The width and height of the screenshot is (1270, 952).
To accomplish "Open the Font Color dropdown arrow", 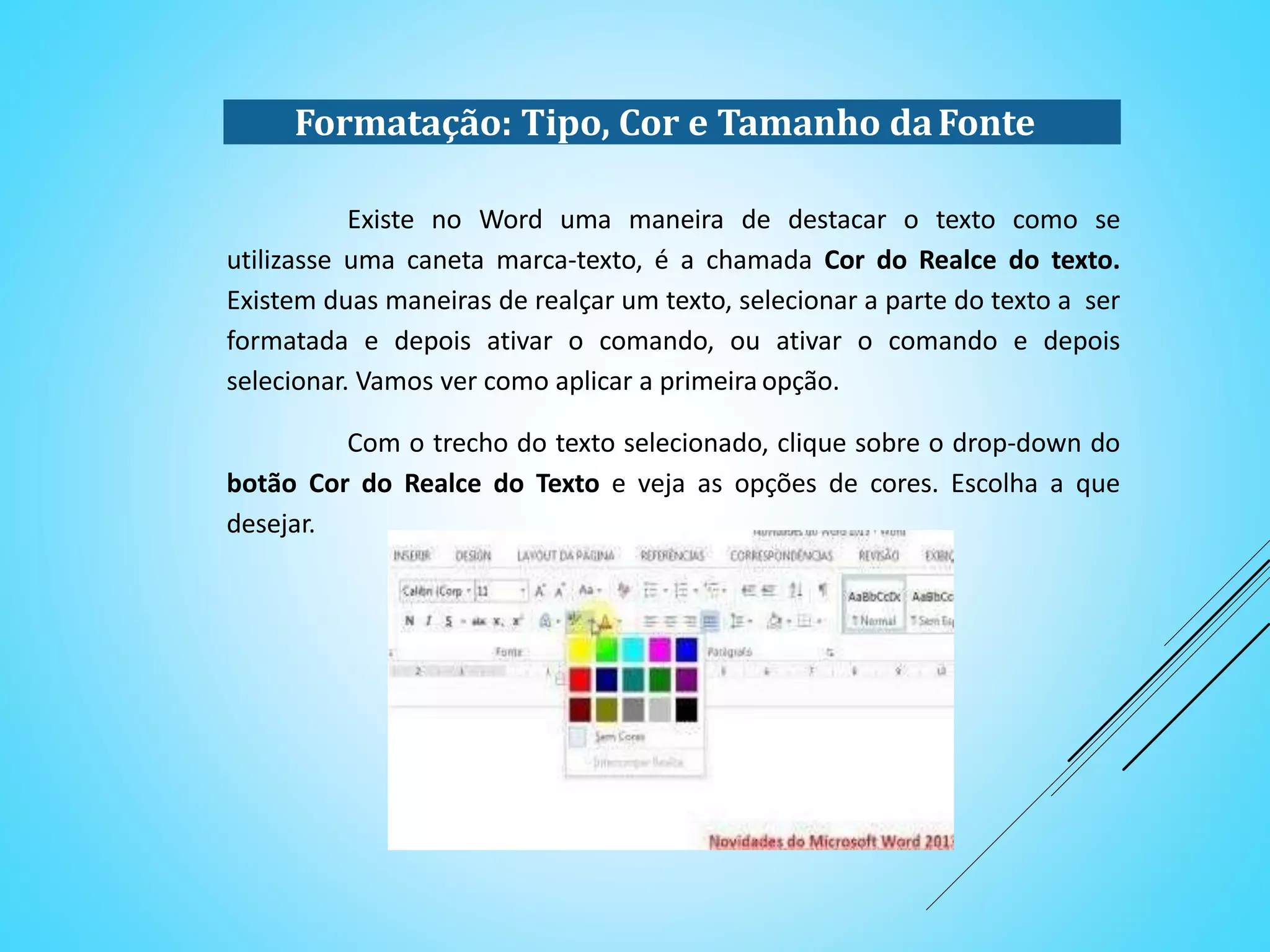I will [x=619, y=622].
